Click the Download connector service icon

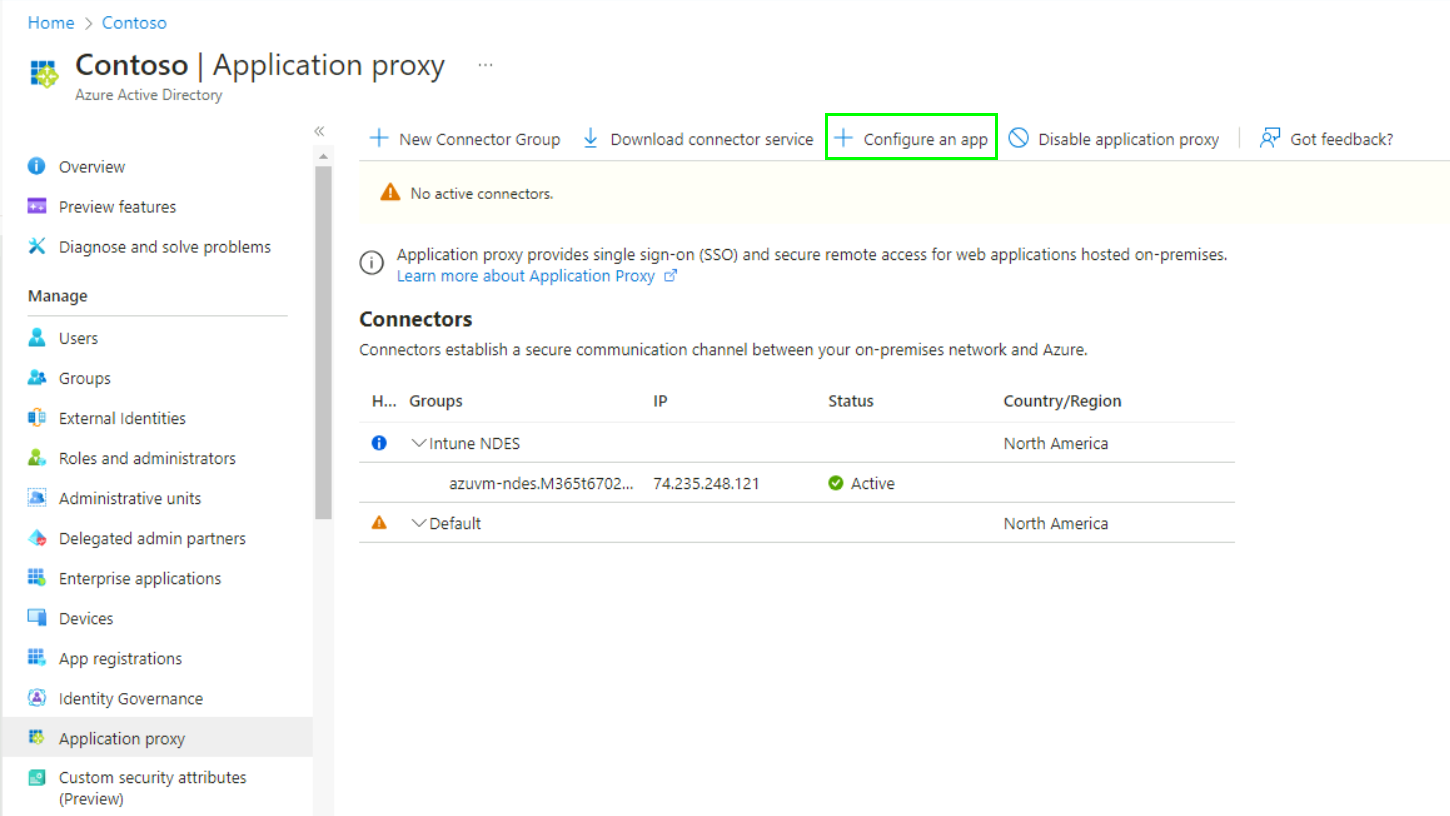[591, 139]
